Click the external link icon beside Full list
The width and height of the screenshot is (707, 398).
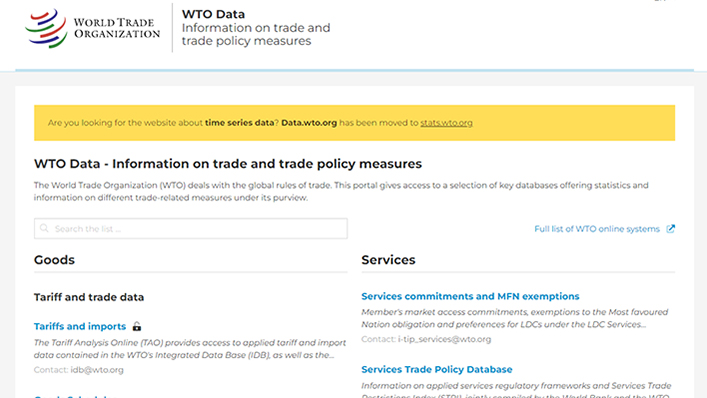[x=670, y=229]
